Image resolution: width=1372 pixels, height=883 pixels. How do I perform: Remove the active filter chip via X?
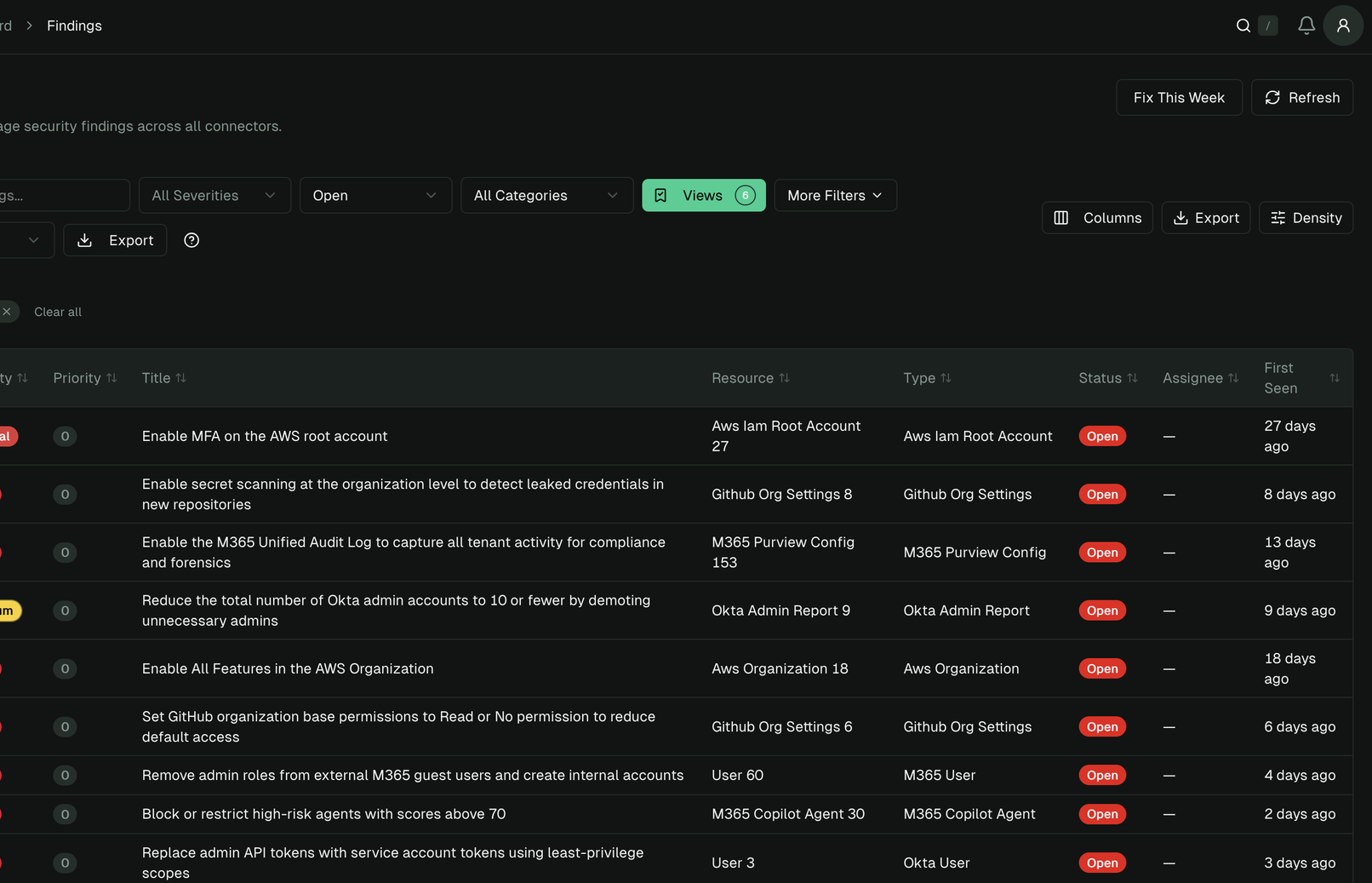(x=7, y=312)
